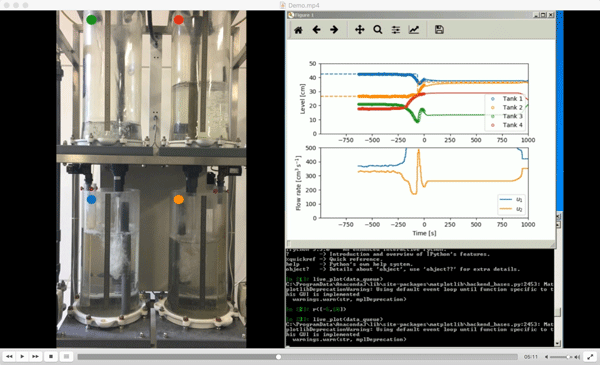Image resolution: width=600 pixels, height=365 pixels.
Task: Click the blue tank marker dot in the video
Action: (91, 199)
